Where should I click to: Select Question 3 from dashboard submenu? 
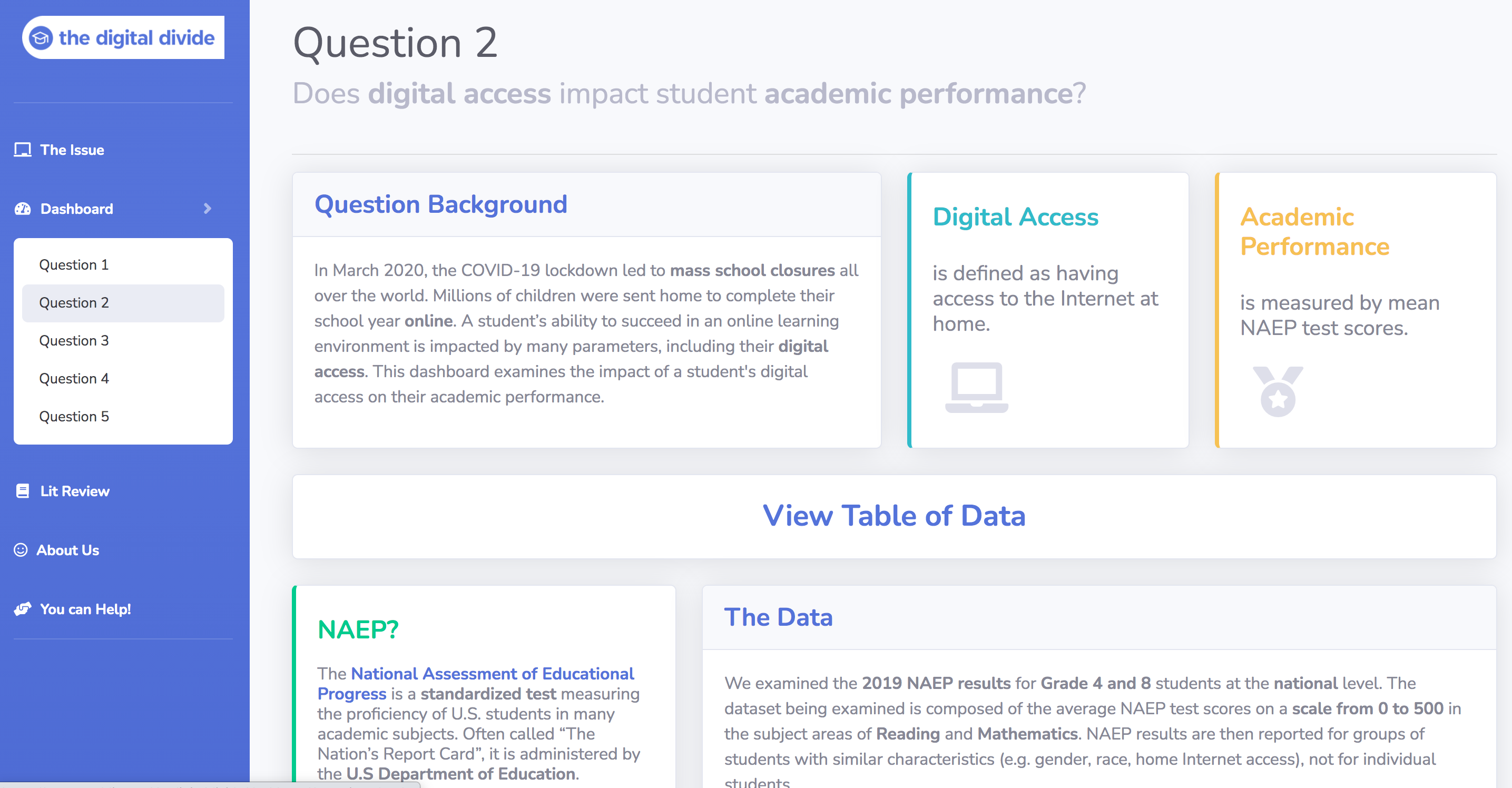pos(74,340)
